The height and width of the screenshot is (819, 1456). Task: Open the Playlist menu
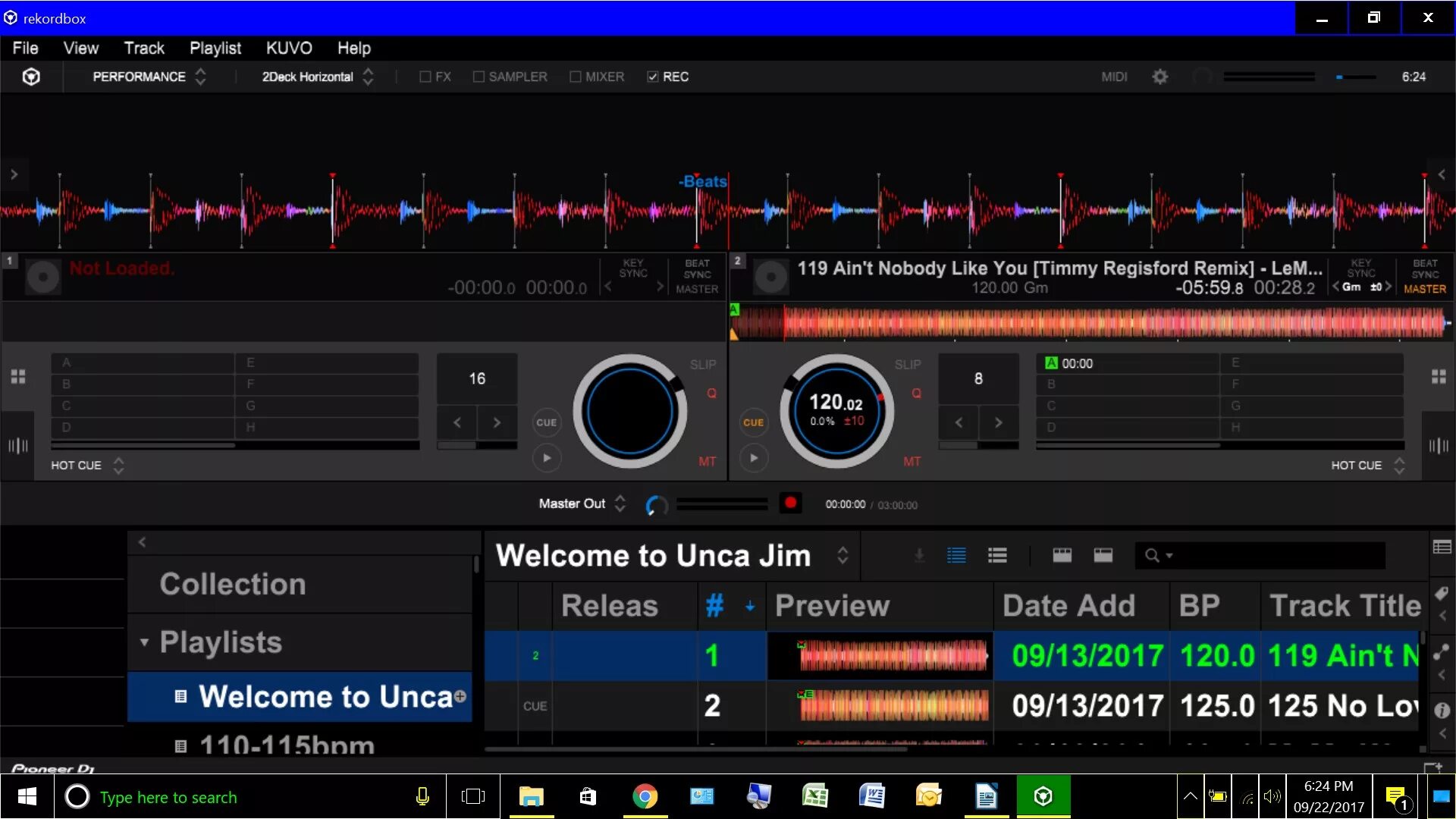[215, 48]
